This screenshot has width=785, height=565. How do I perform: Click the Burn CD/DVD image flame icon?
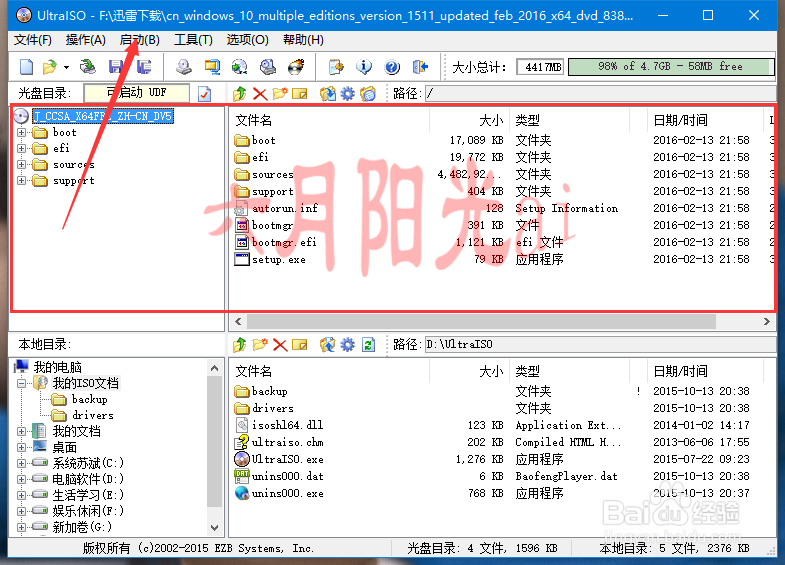(x=296, y=67)
